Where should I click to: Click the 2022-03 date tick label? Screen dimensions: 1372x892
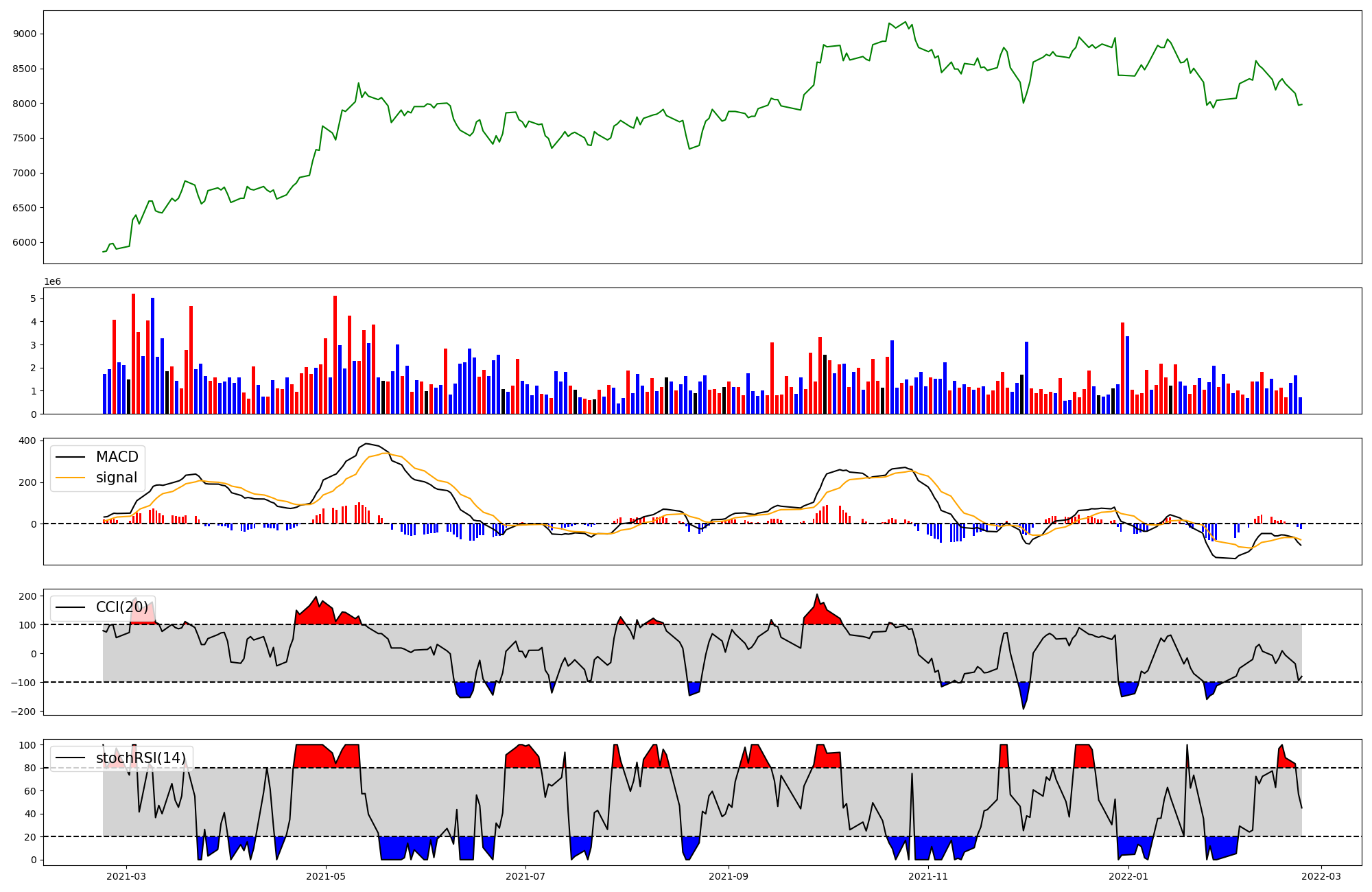tap(1321, 876)
